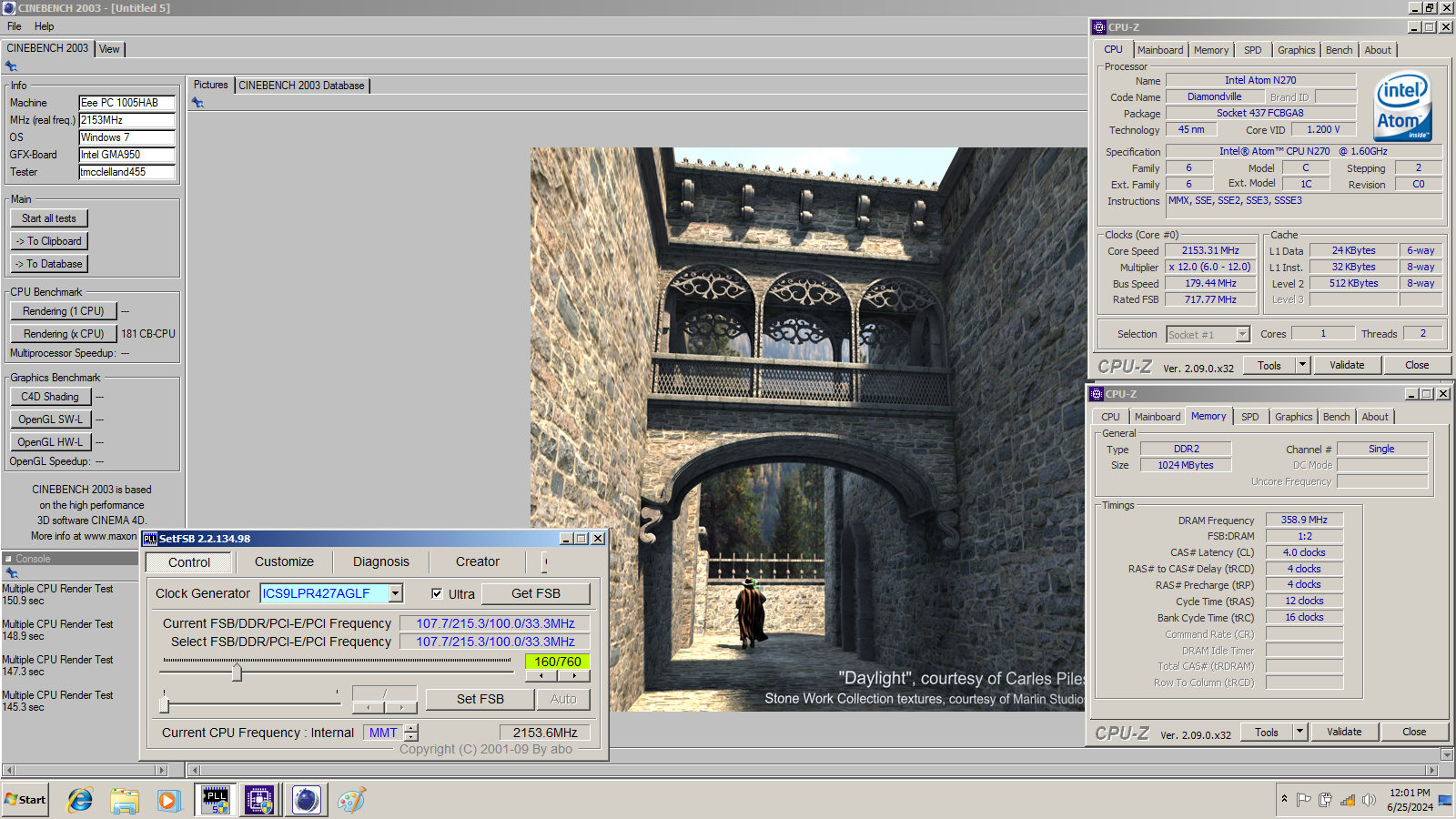Switch to CINEBENCH taskbar icon
The image size is (1456, 819).
pos(307,800)
